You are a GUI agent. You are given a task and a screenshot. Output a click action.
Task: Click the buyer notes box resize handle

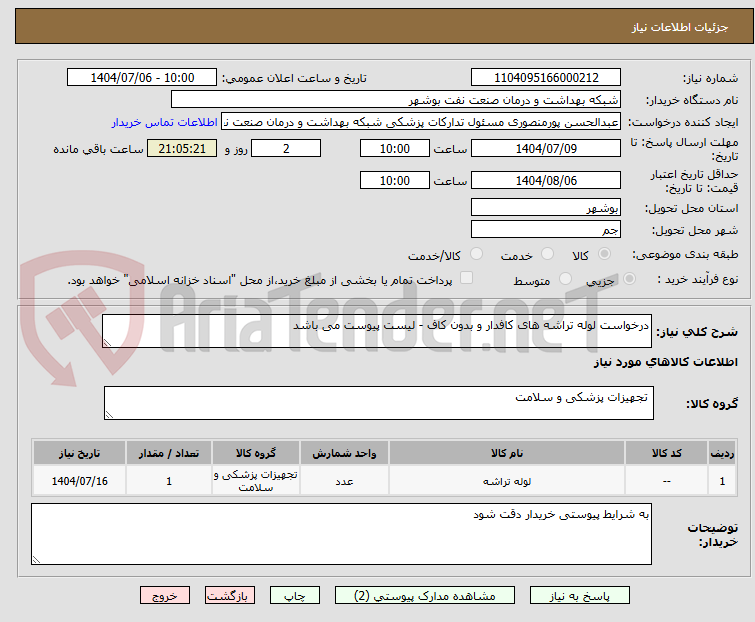pyautogui.click(x=38, y=559)
